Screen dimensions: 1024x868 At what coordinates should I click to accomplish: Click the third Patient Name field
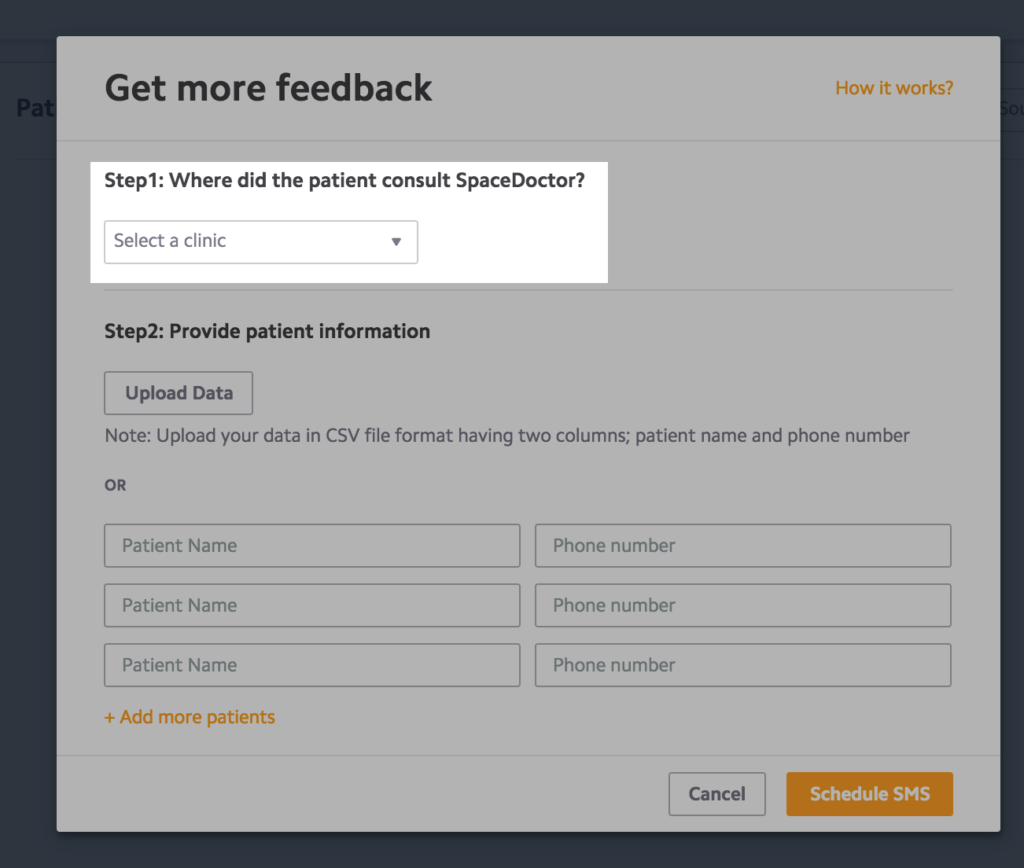click(311, 665)
